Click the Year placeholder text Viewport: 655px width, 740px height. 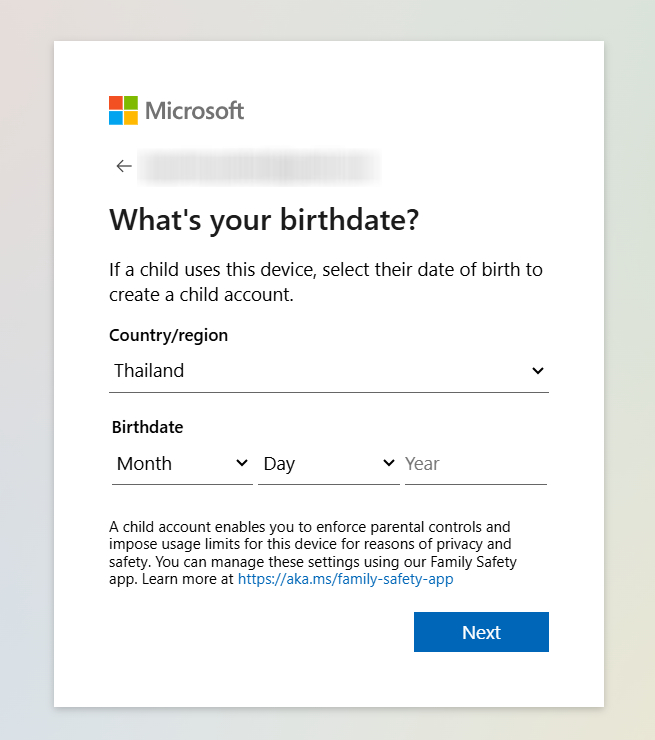click(422, 464)
